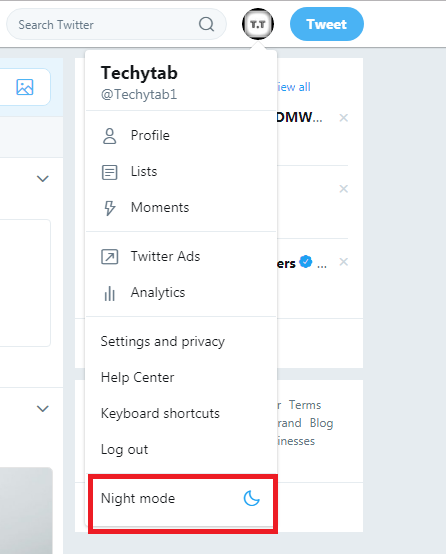
Task: Open the T.T profile avatar menu
Action: tap(258, 24)
